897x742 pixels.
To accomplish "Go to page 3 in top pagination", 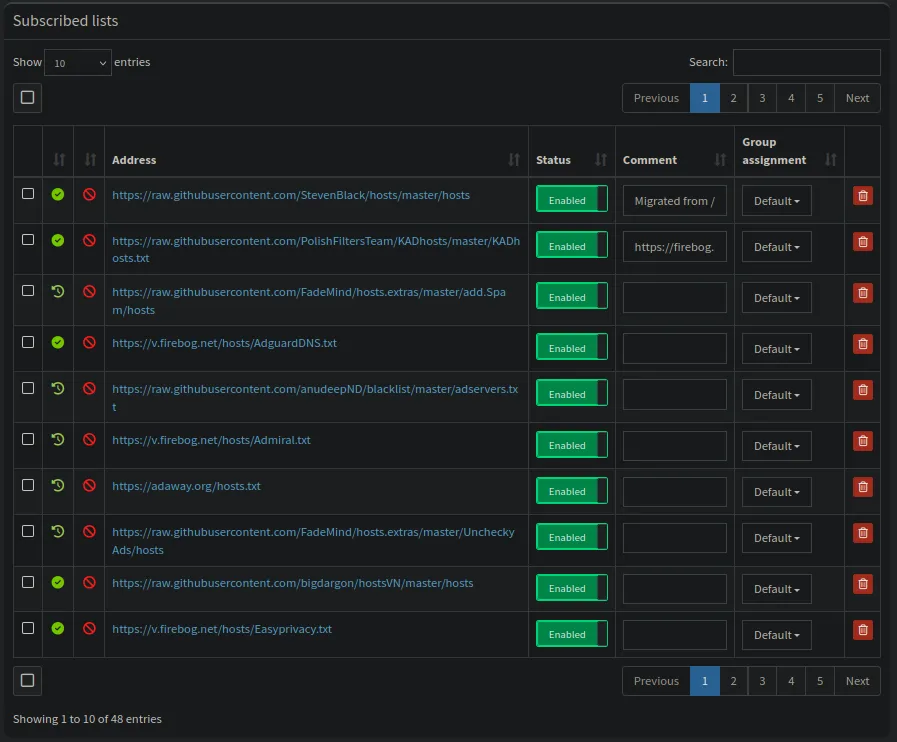I will [762, 98].
